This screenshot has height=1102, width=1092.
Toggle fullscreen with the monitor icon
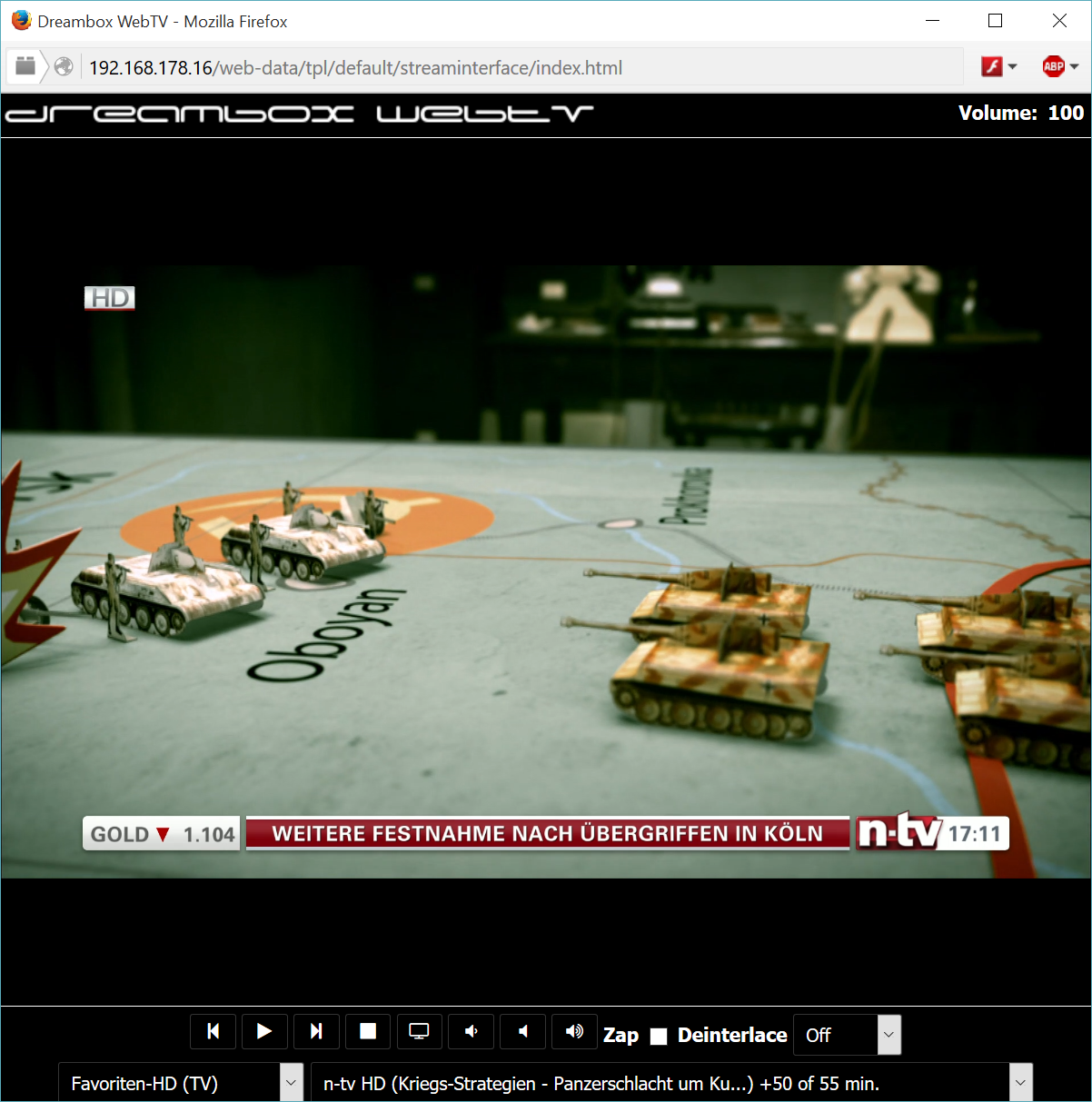point(419,1031)
